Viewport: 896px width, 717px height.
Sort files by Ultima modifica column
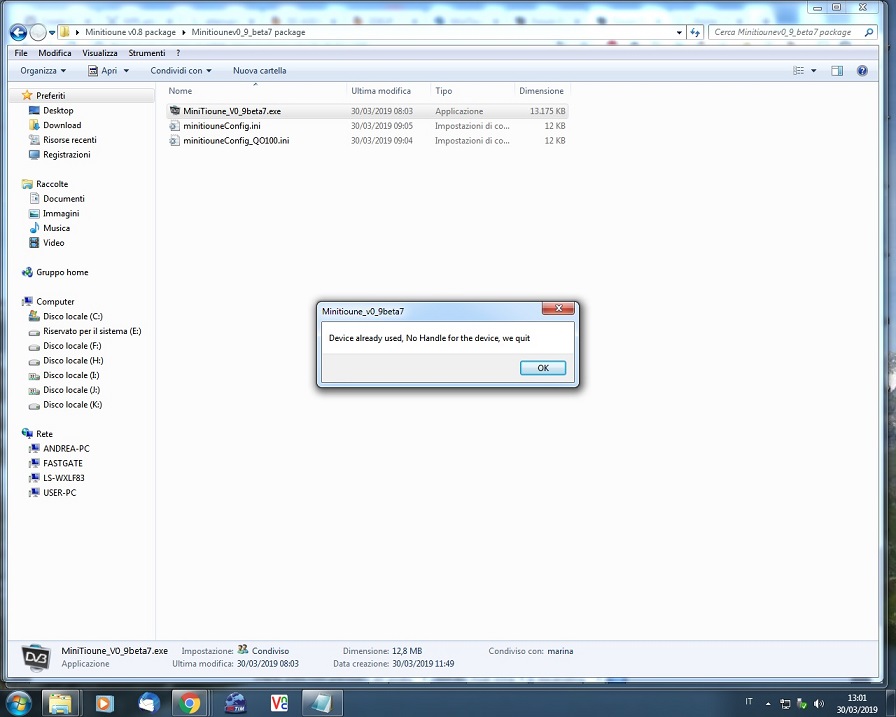pyautogui.click(x=381, y=91)
